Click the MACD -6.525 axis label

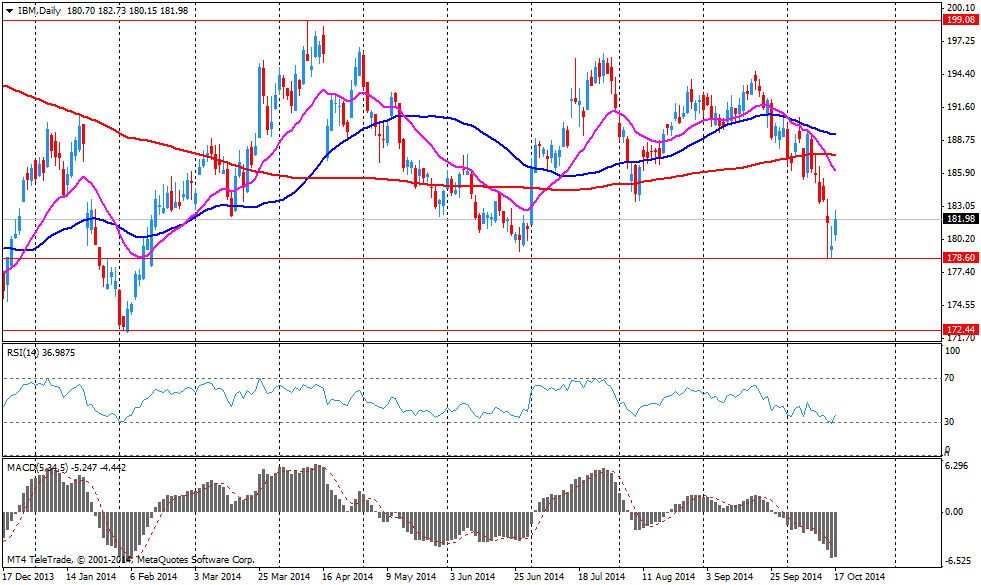(x=957, y=560)
